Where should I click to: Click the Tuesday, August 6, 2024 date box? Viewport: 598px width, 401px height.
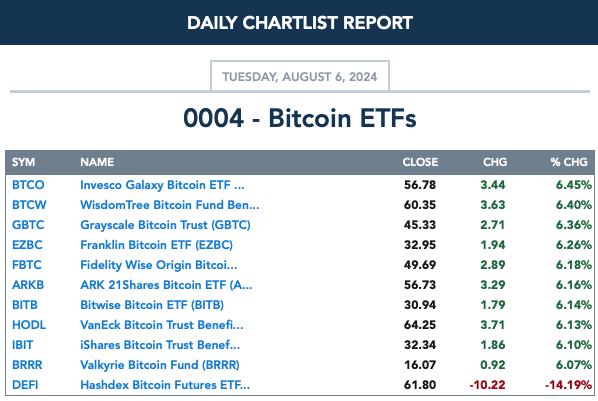pos(300,76)
